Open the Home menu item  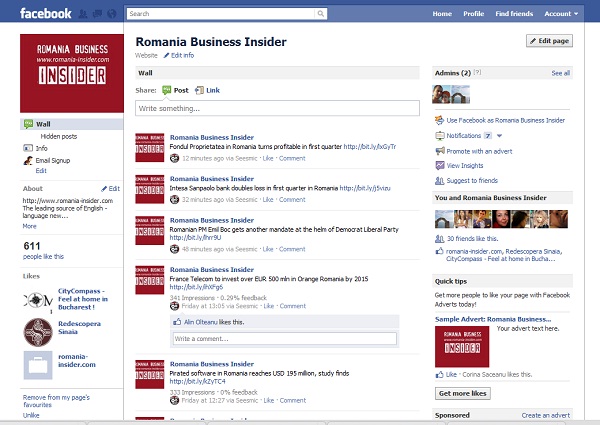[x=442, y=14]
